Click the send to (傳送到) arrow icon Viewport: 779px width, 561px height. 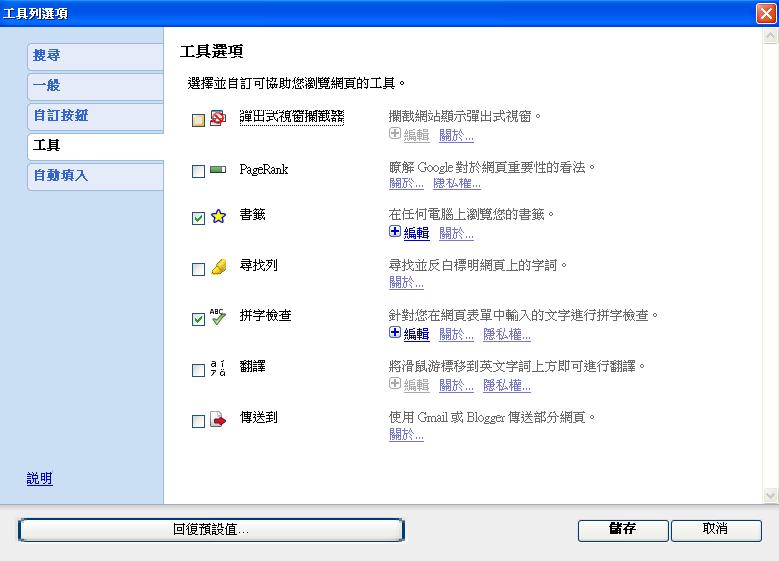(218, 420)
